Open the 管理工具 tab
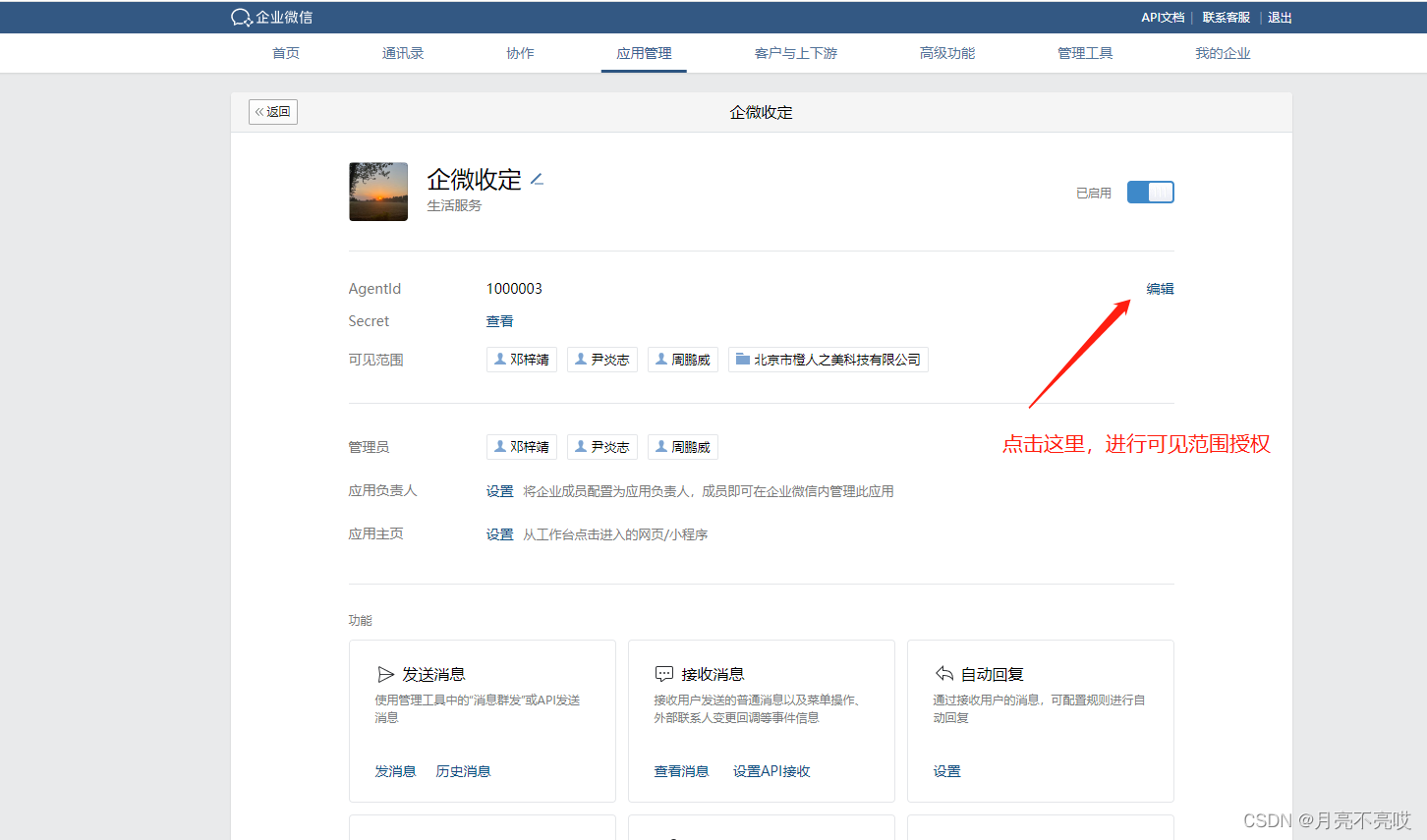Screen dimensions: 1427x840 pos(1085,53)
